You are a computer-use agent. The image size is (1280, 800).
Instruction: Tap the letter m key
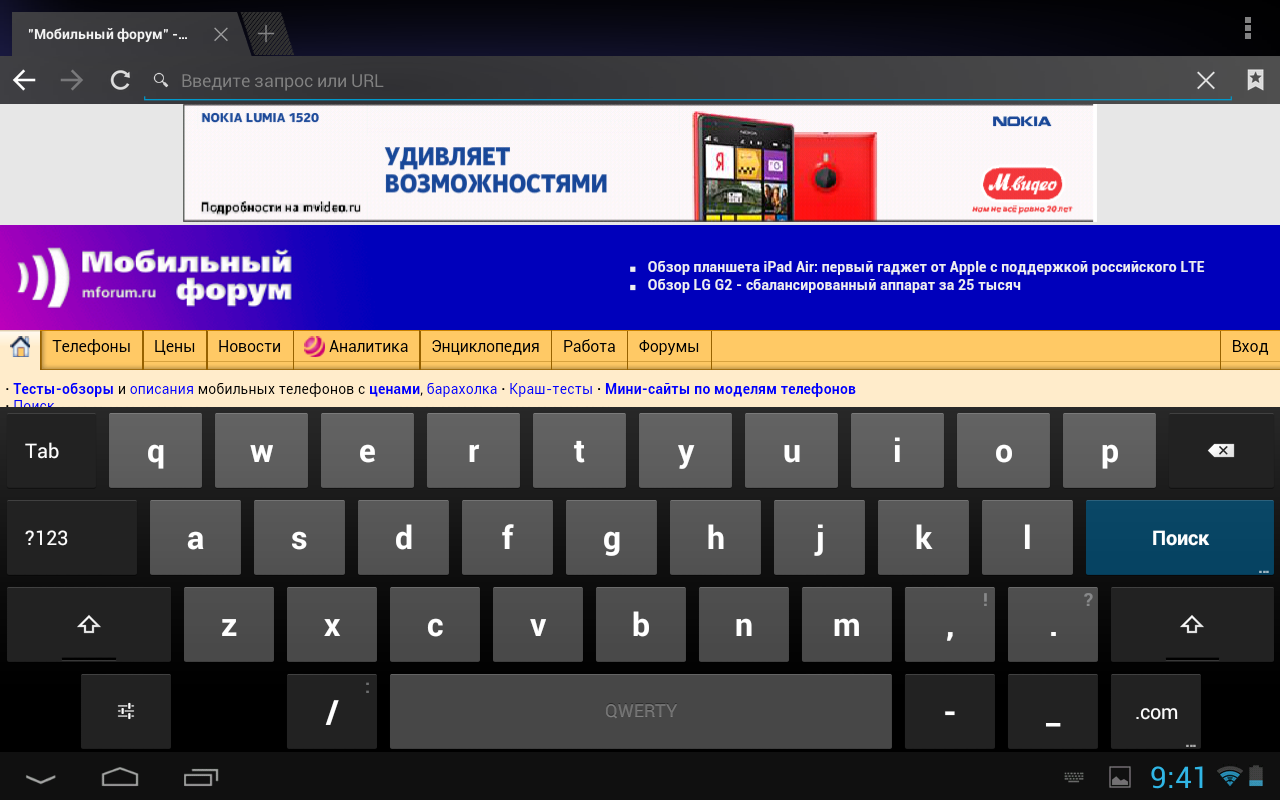click(846, 625)
